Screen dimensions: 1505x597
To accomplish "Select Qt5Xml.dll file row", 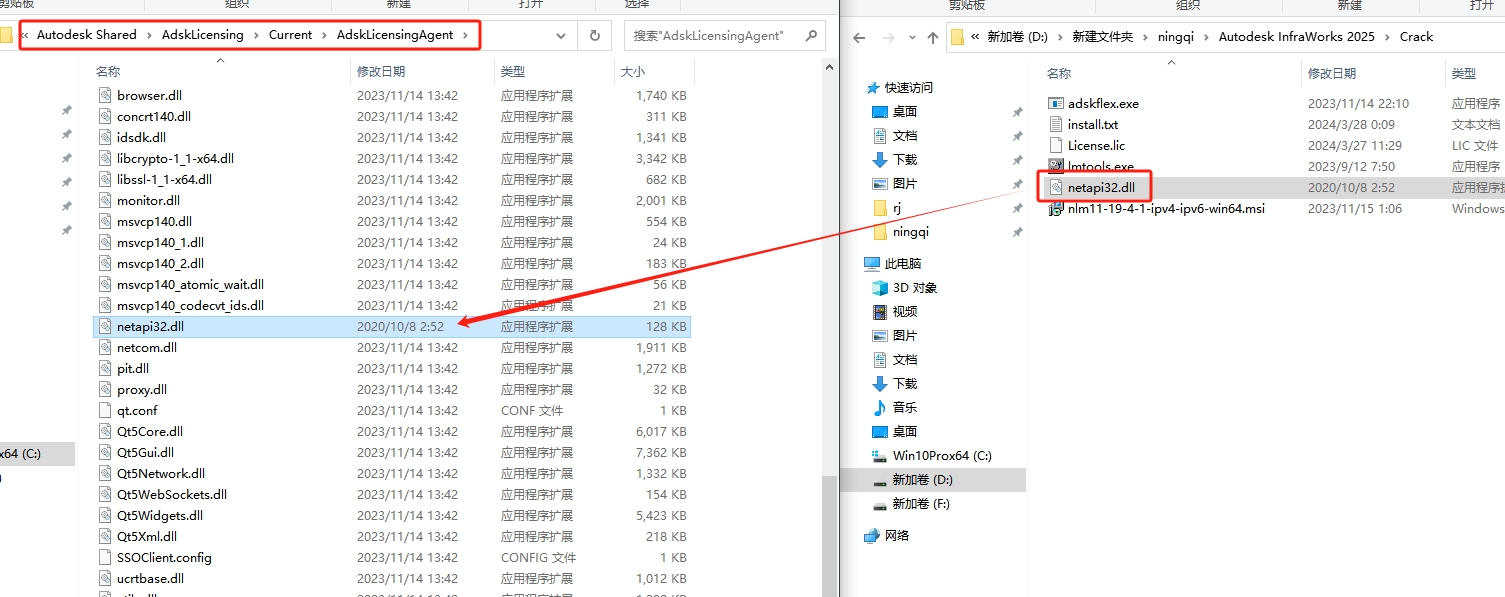I will click(392, 536).
